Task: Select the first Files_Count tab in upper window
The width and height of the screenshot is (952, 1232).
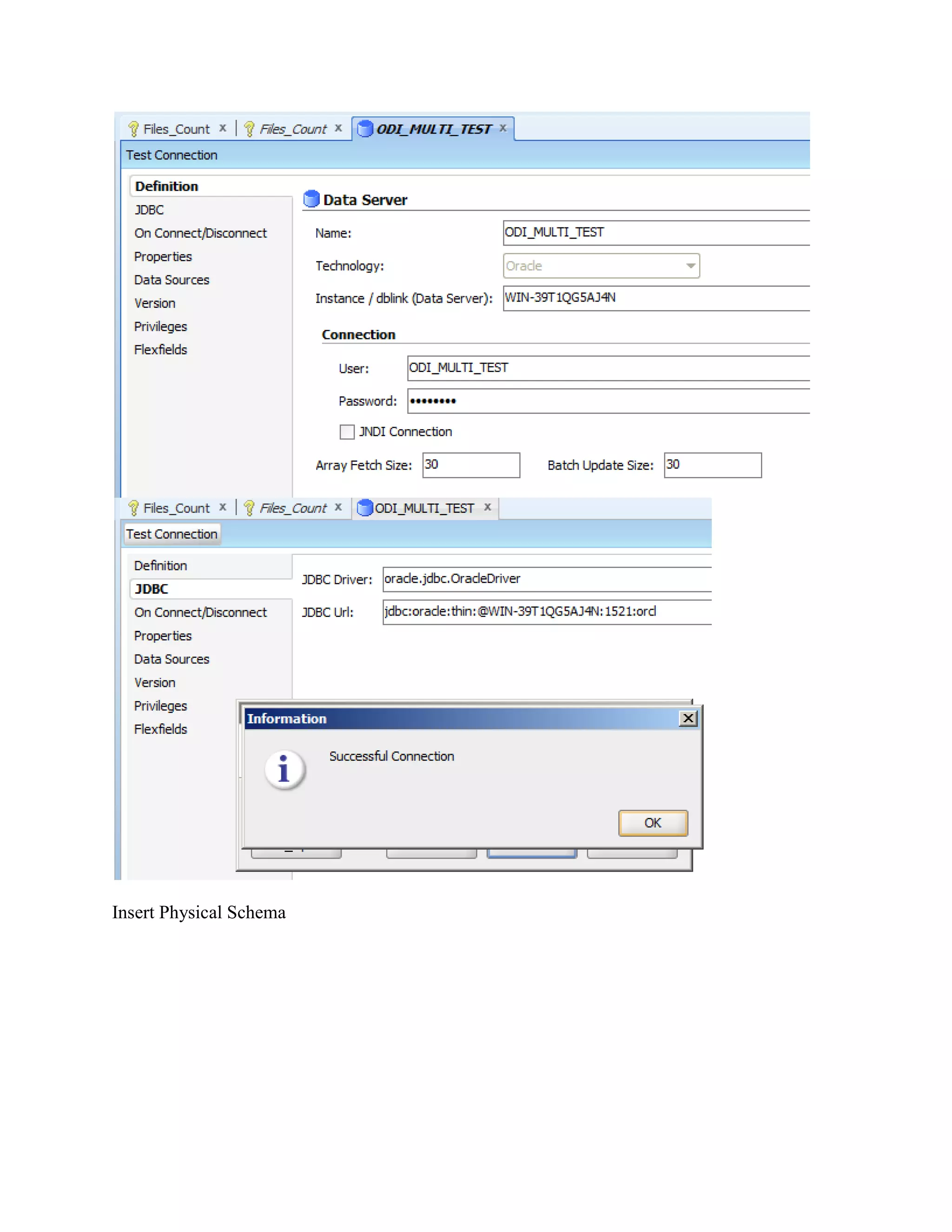Action: tap(175, 129)
